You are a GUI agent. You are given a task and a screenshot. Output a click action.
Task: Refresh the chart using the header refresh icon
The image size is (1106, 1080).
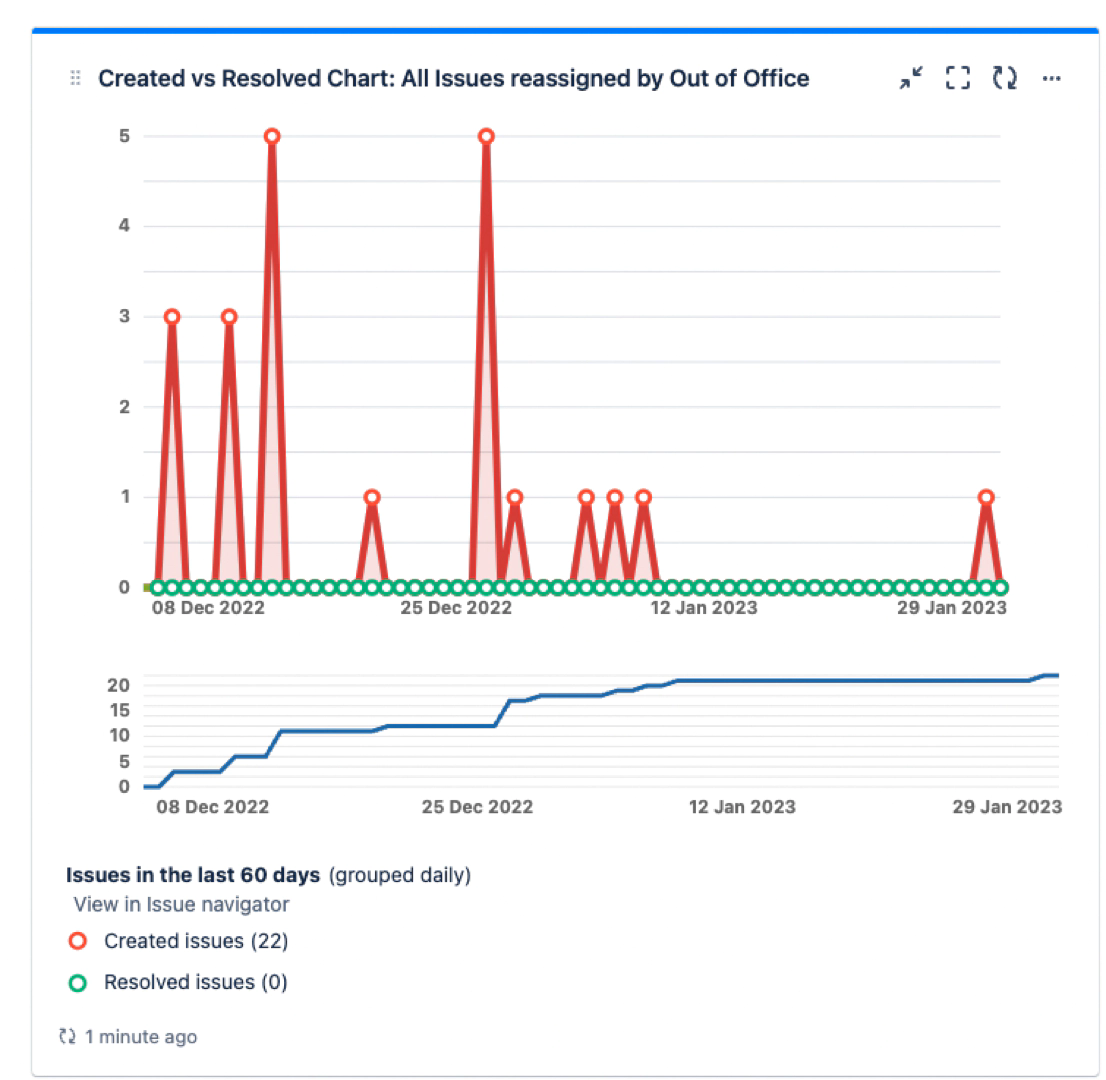(x=1004, y=78)
